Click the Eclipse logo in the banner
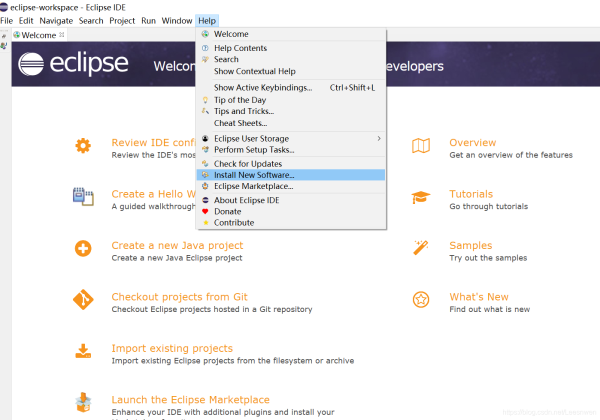 point(73,63)
